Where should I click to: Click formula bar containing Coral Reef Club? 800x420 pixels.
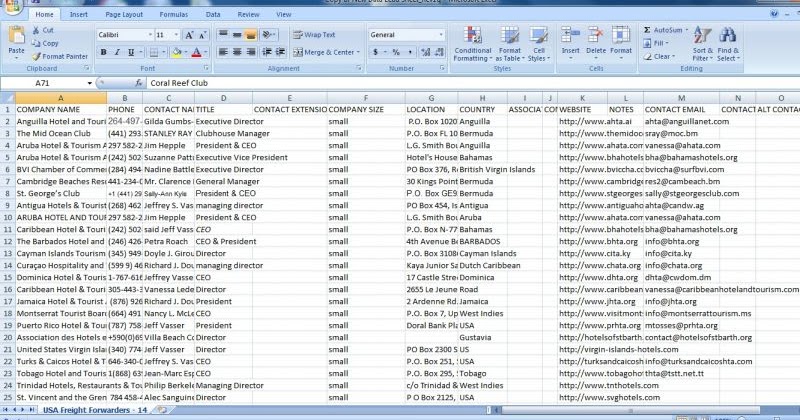[472, 83]
